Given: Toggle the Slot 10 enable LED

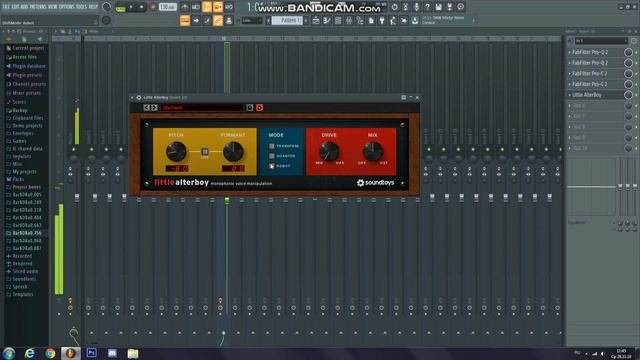Looking at the screenshot, I should 637,149.
